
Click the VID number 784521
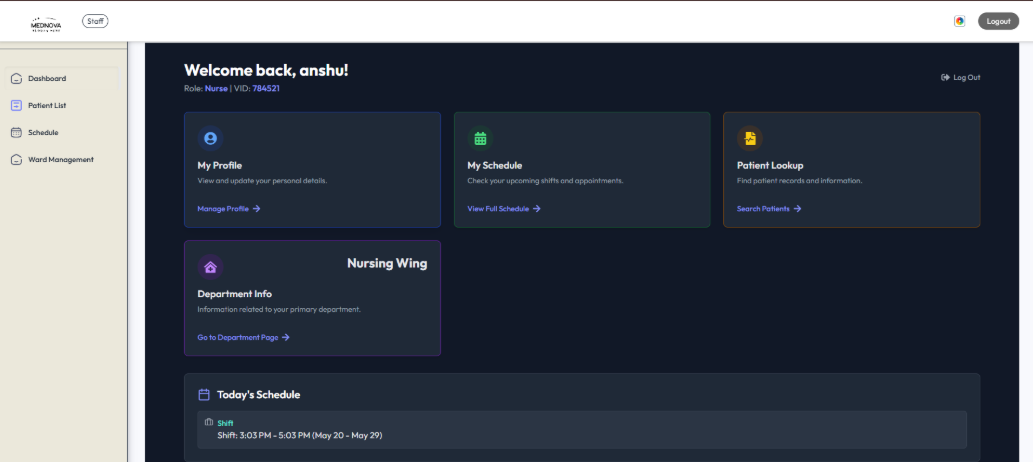click(x=266, y=88)
